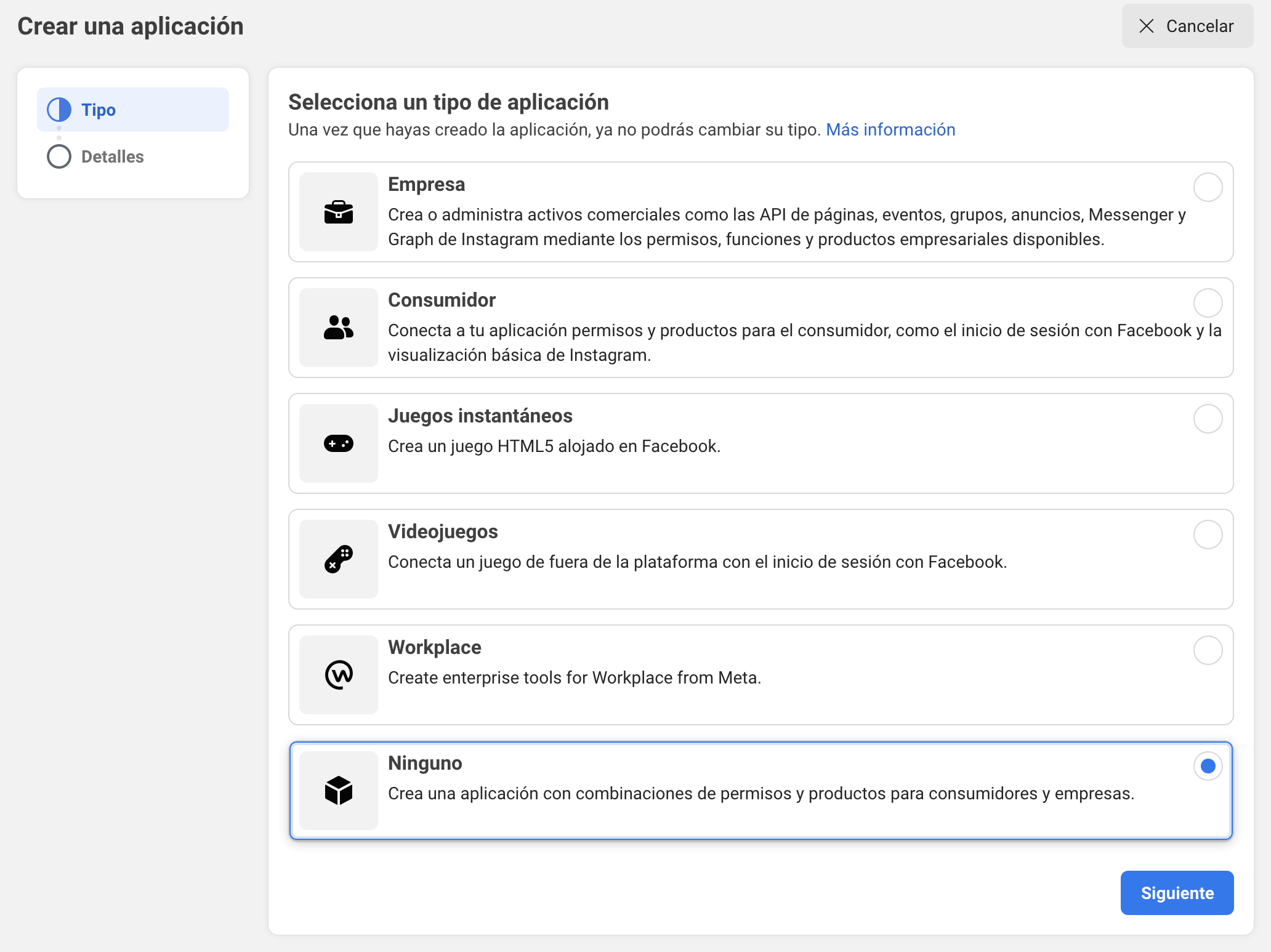Open the Tipo step in the sidebar
This screenshot has height=952, width=1271.
pos(133,110)
